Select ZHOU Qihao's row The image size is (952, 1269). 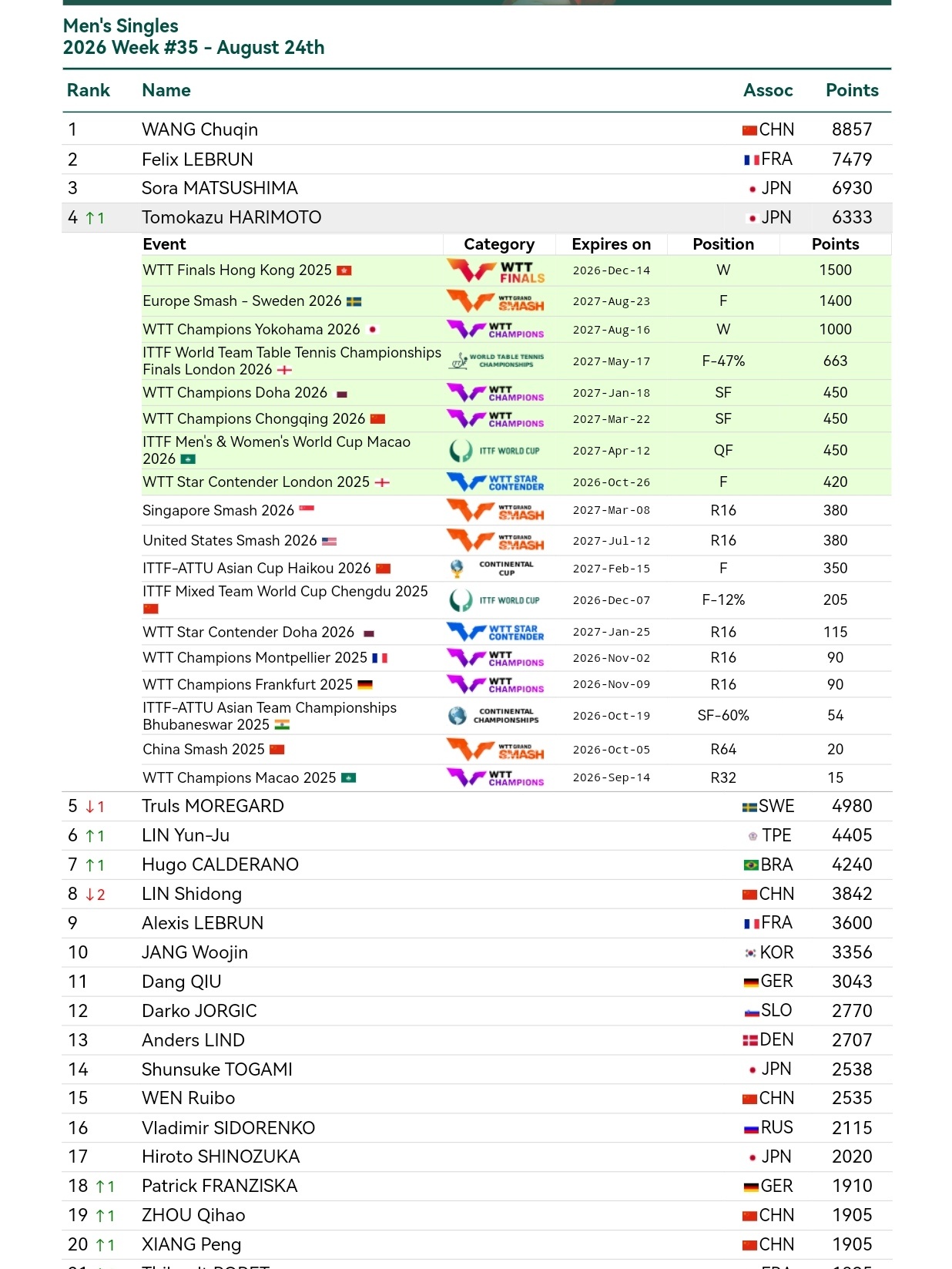[x=477, y=1216]
